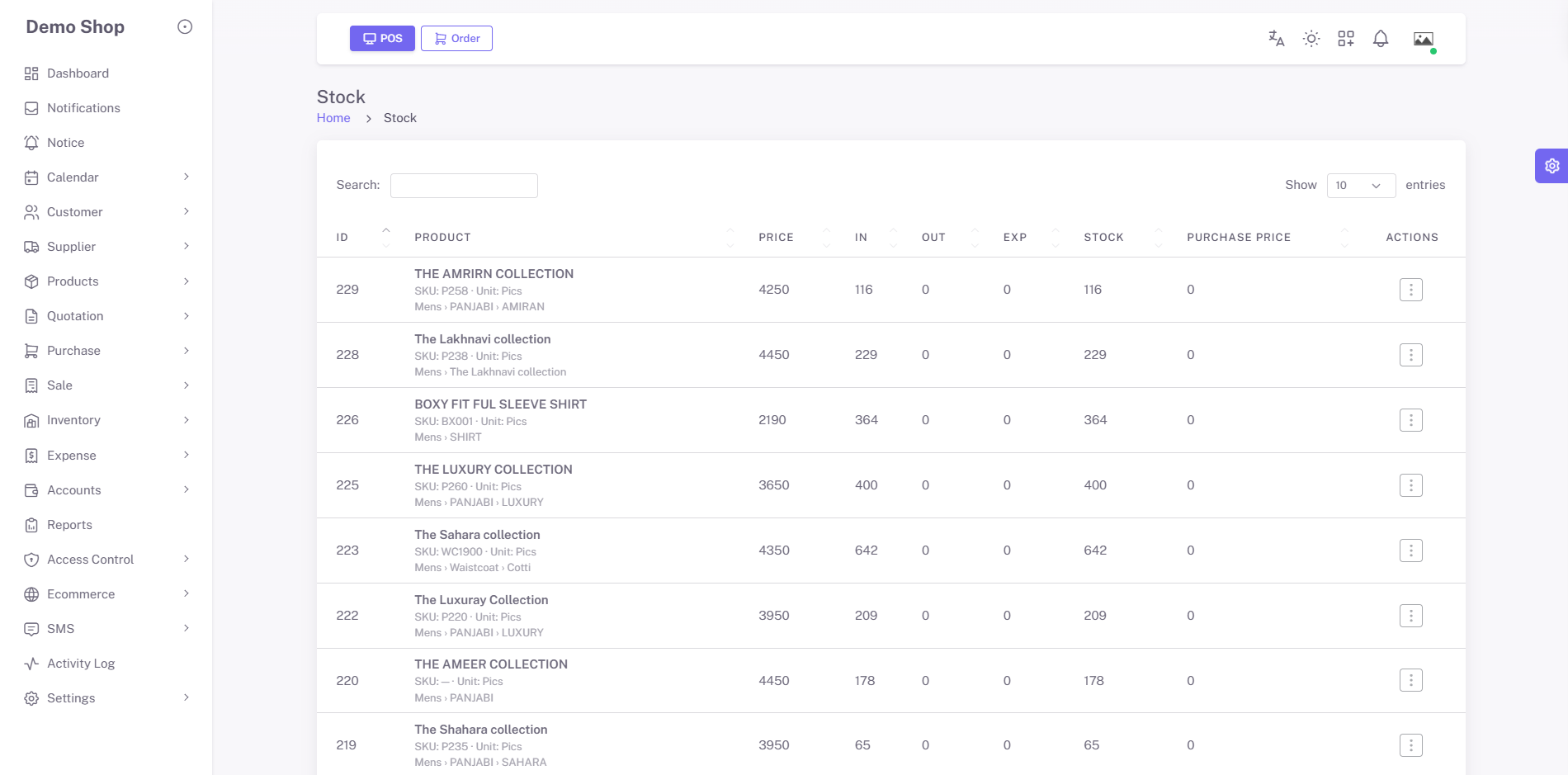1568x775 pixels.
Task: Open actions menu for The Sahara collection
Action: (x=1410, y=551)
